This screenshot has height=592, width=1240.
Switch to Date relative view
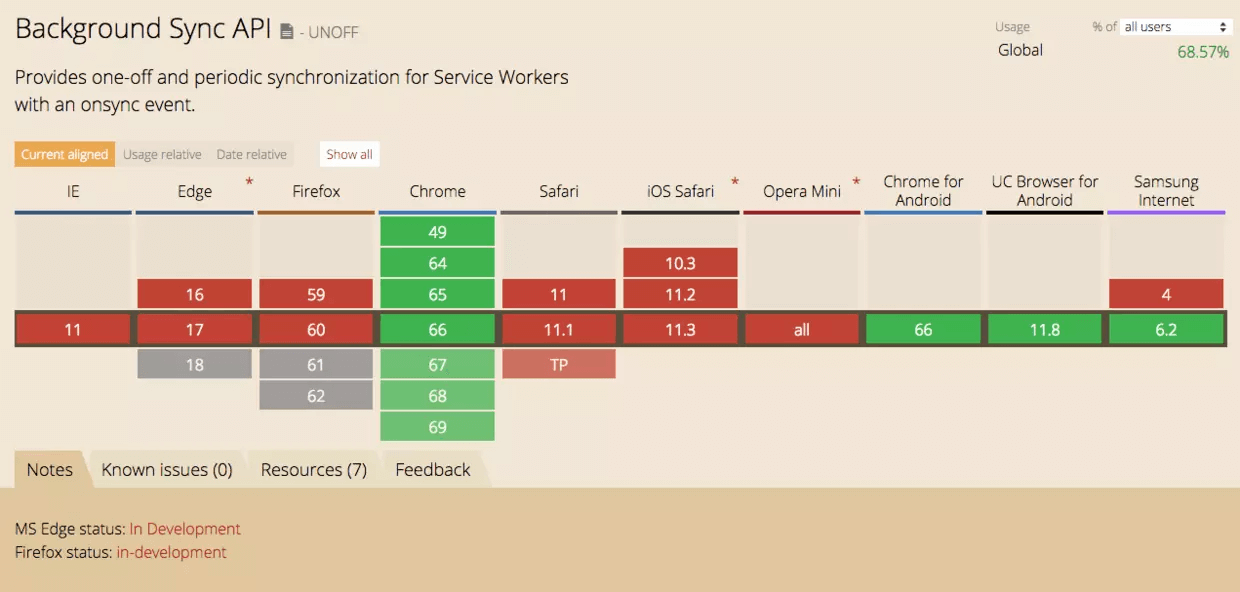pos(251,154)
